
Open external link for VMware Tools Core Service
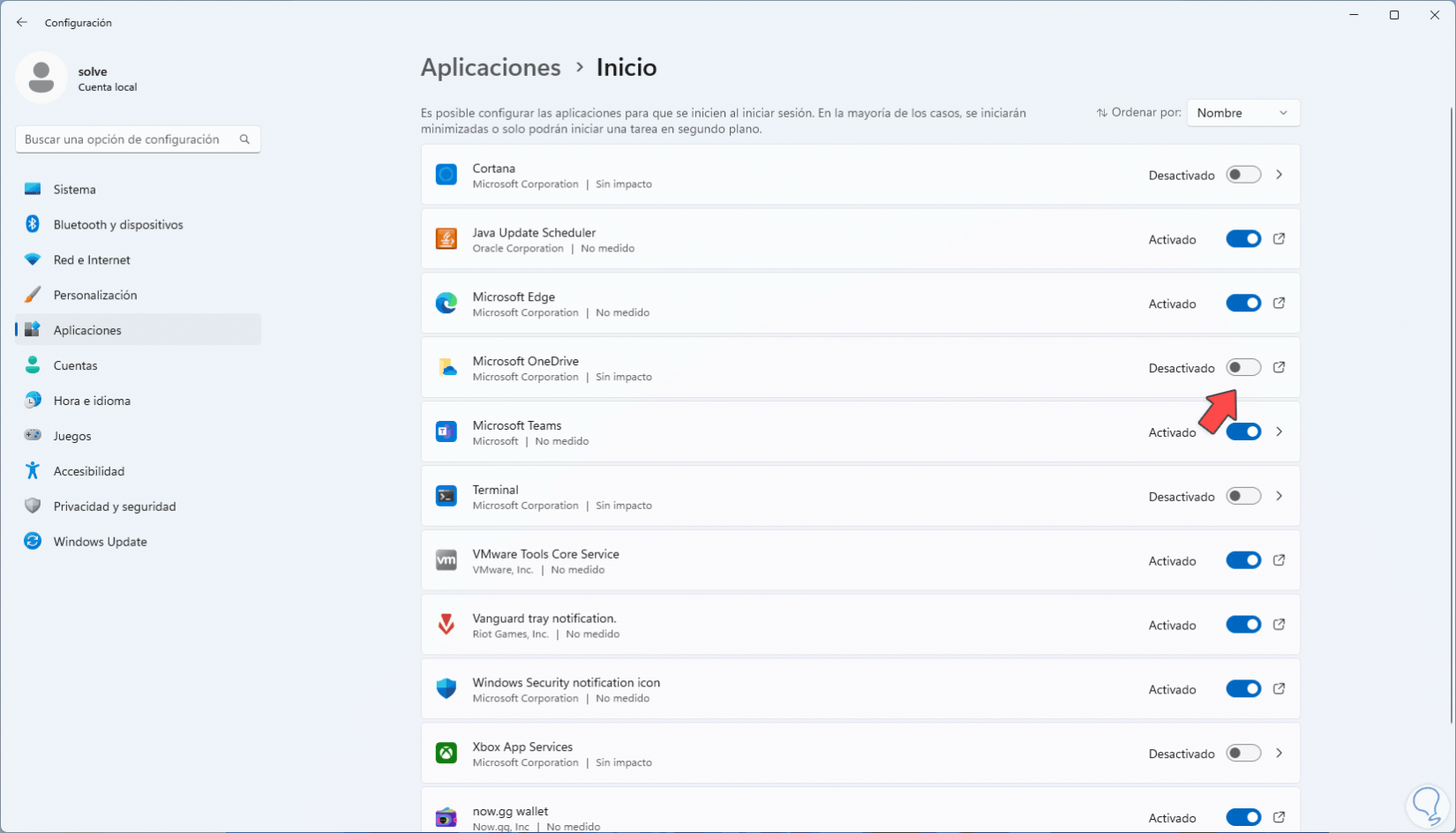1279,560
